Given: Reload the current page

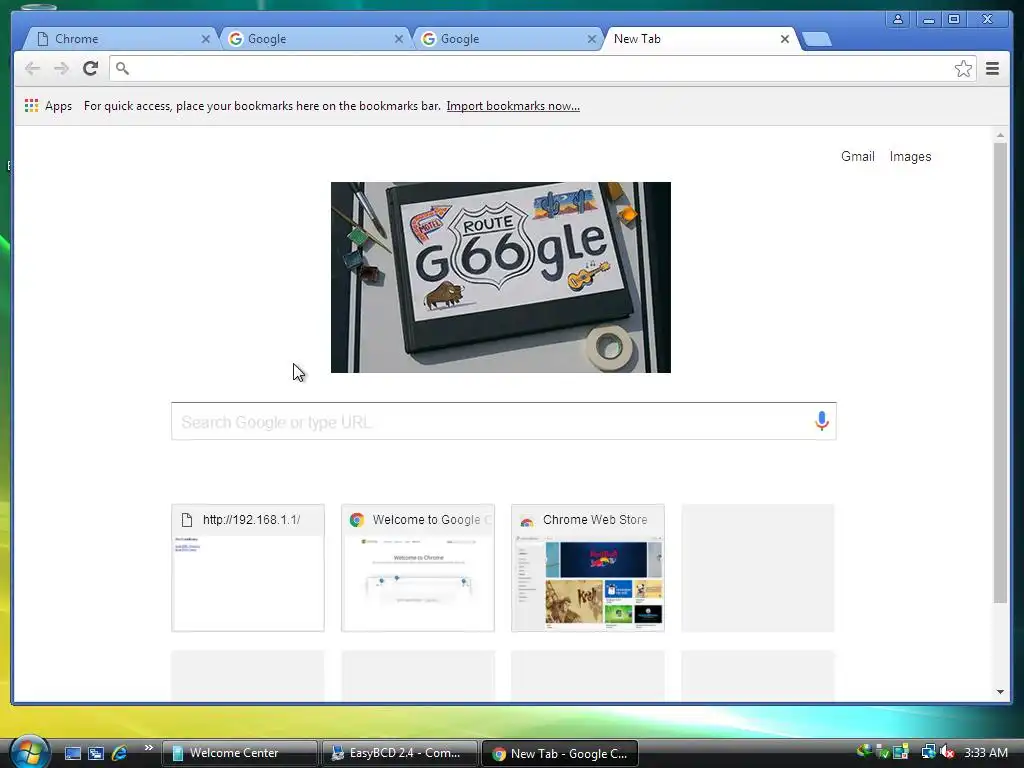Looking at the screenshot, I should click(90, 68).
